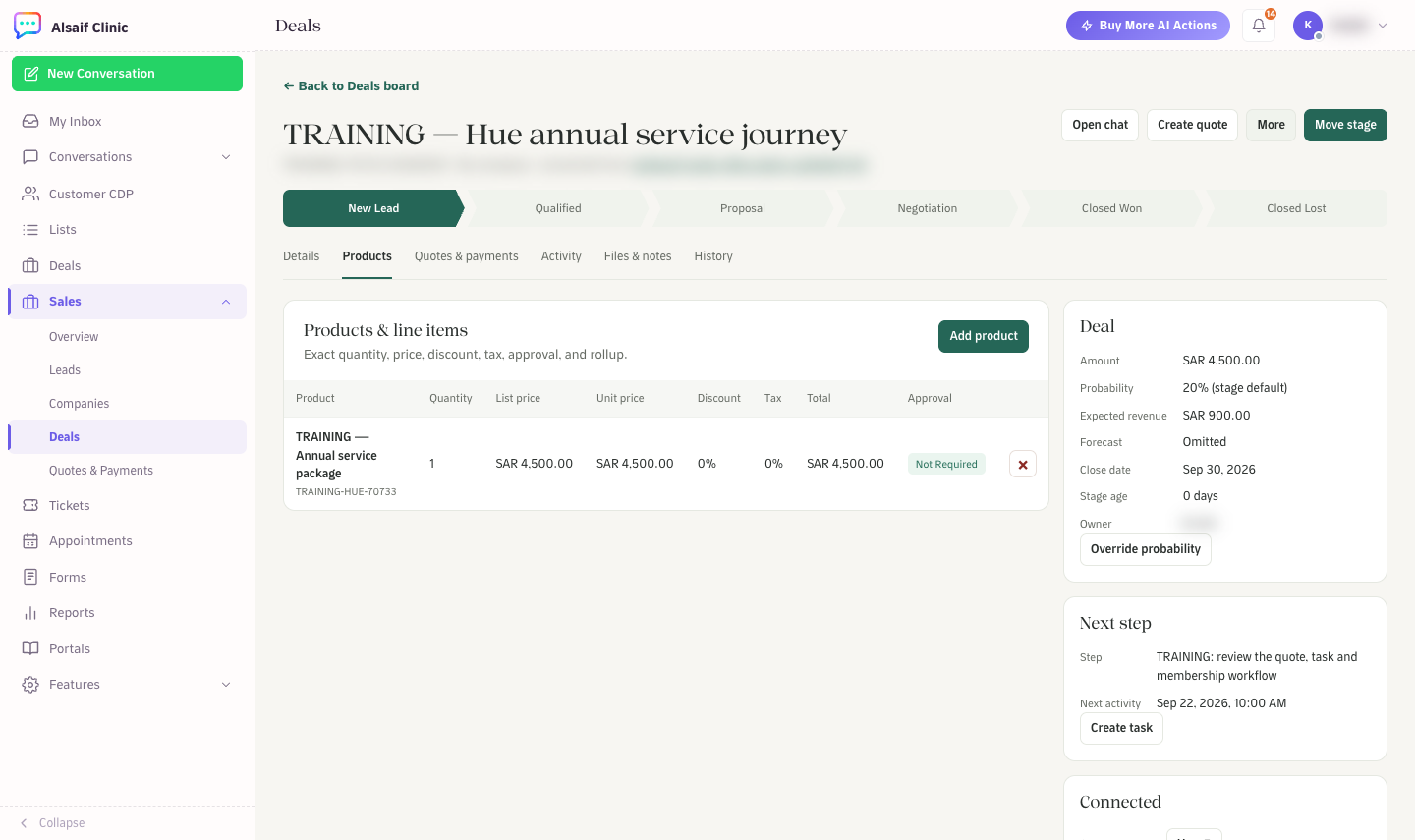Viewport: 1415px width, 840px height.
Task: Select the Qualified pipeline stage
Action: coord(558,208)
